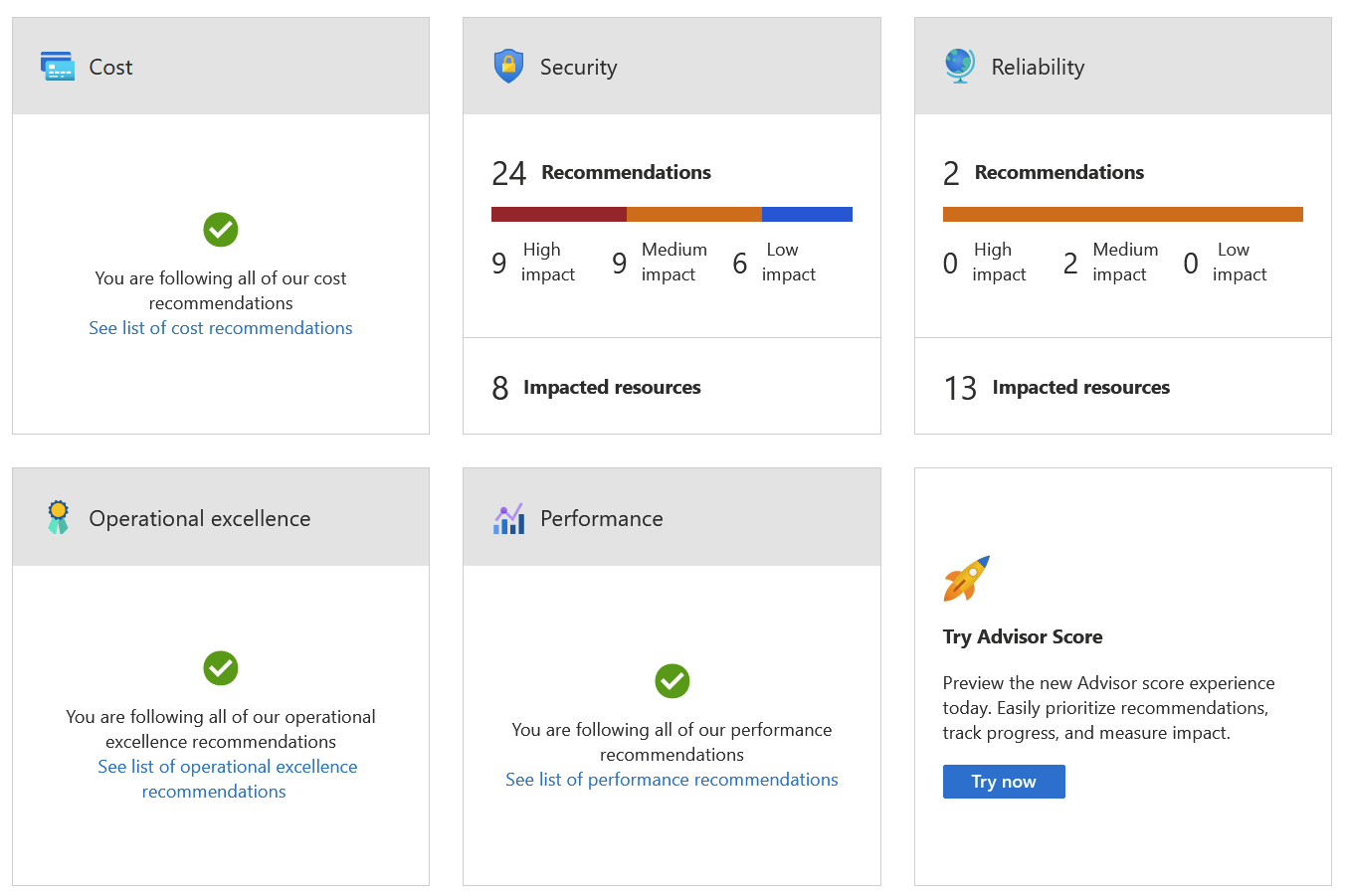Click the Security shield icon

point(508,67)
